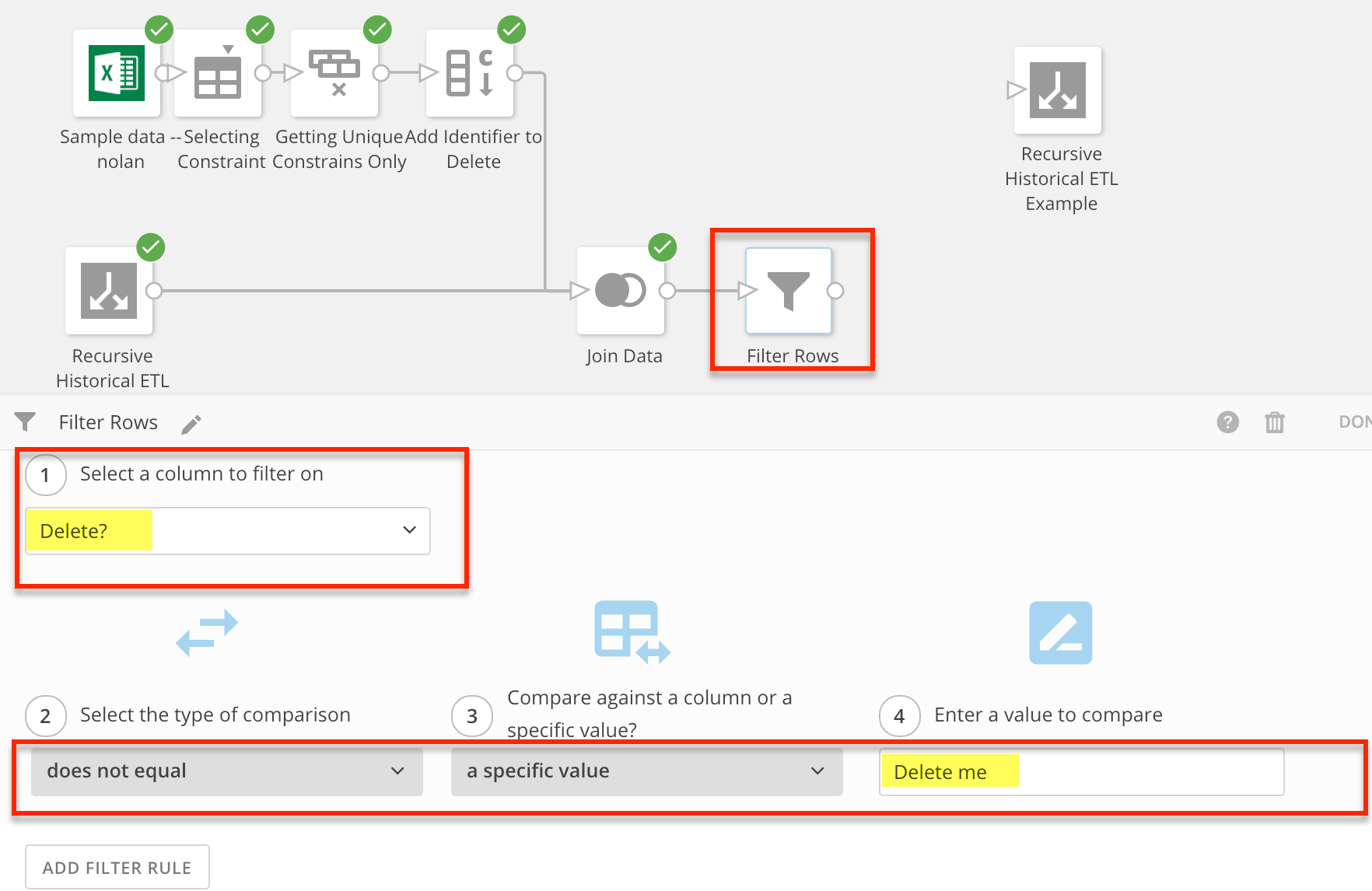Open the Delete? column dropdown
Image resolution: width=1372 pixels, height=891 pixels.
pyautogui.click(x=226, y=530)
